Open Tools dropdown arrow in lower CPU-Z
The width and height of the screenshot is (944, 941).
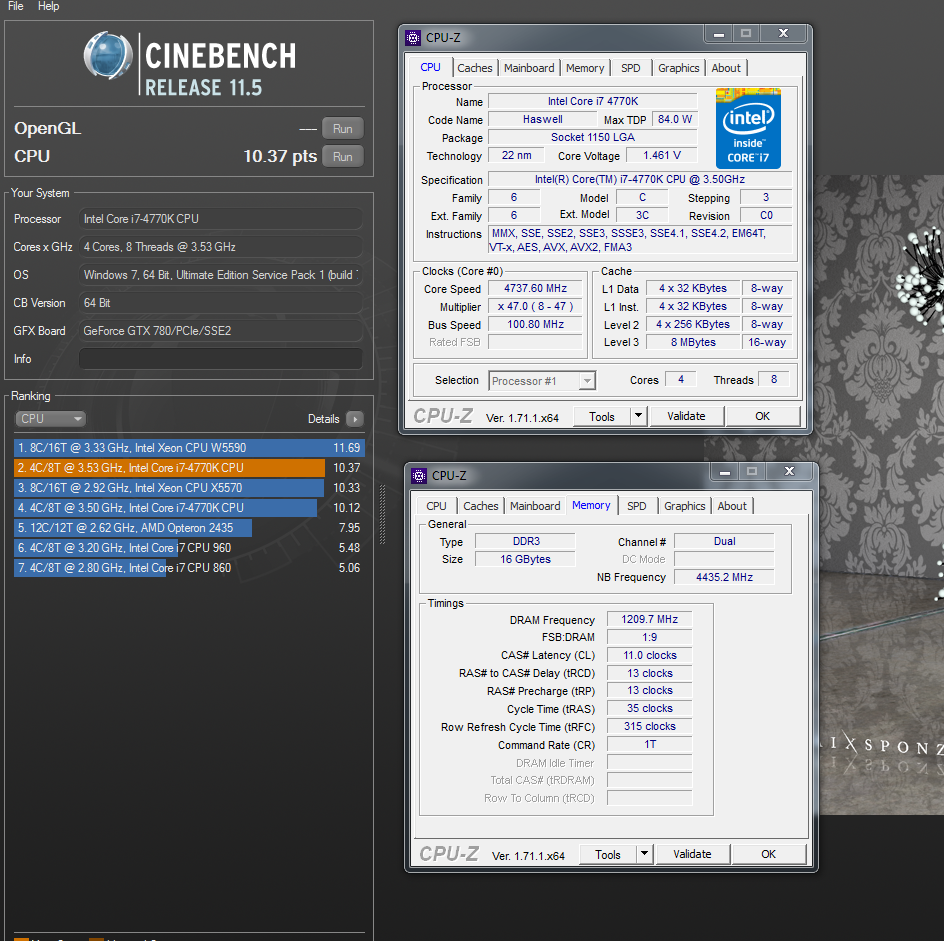pos(645,854)
